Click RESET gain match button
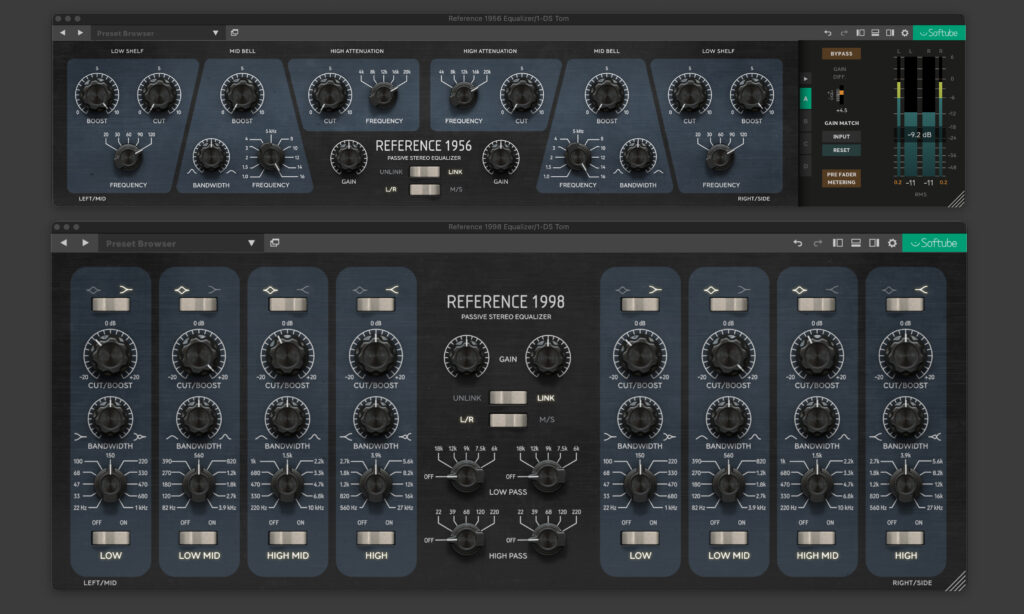This screenshot has width=1024, height=614. pyautogui.click(x=841, y=150)
